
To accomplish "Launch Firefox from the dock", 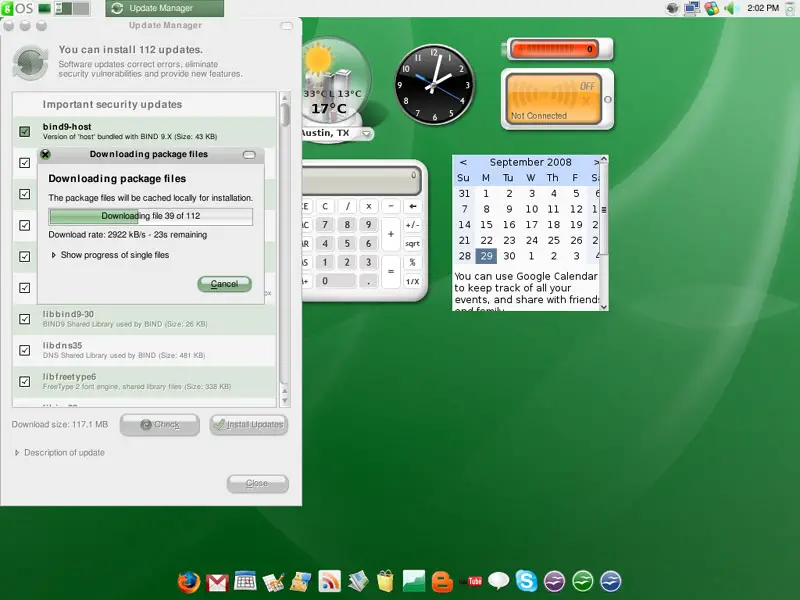I will click(x=189, y=582).
